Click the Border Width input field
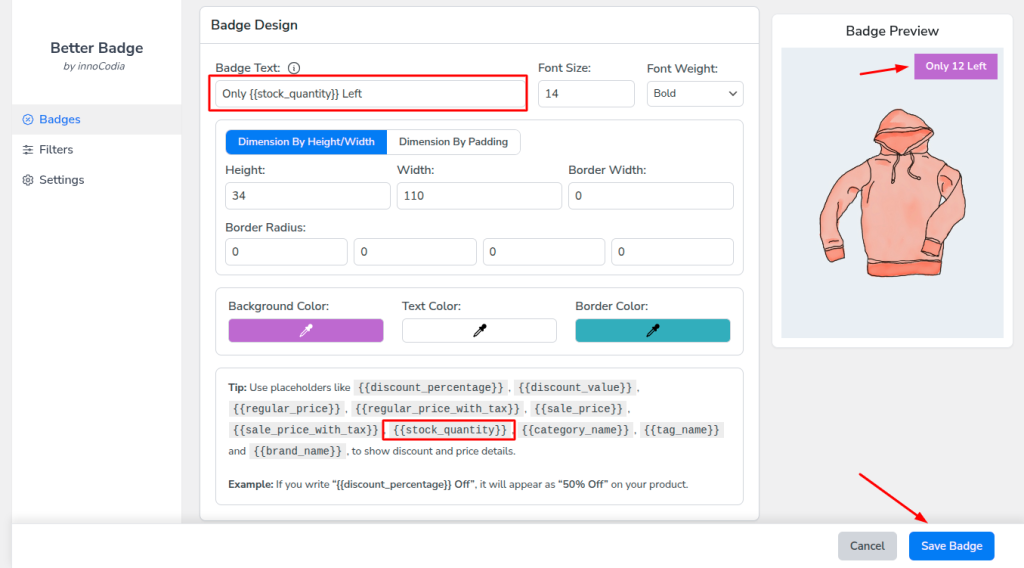 pyautogui.click(x=651, y=196)
